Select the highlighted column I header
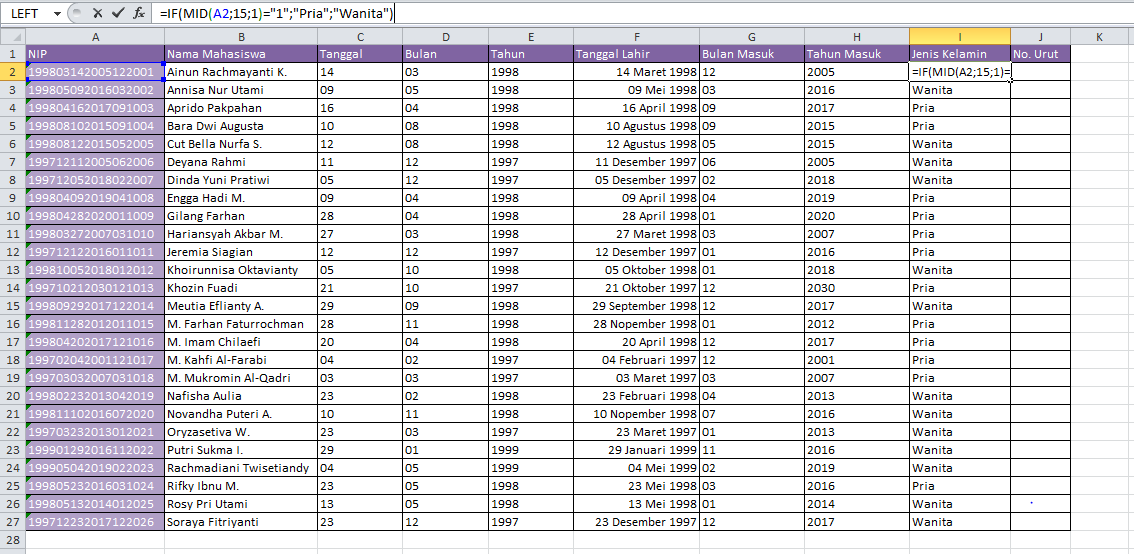This screenshot has width=1134, height=554. (960, 36)
